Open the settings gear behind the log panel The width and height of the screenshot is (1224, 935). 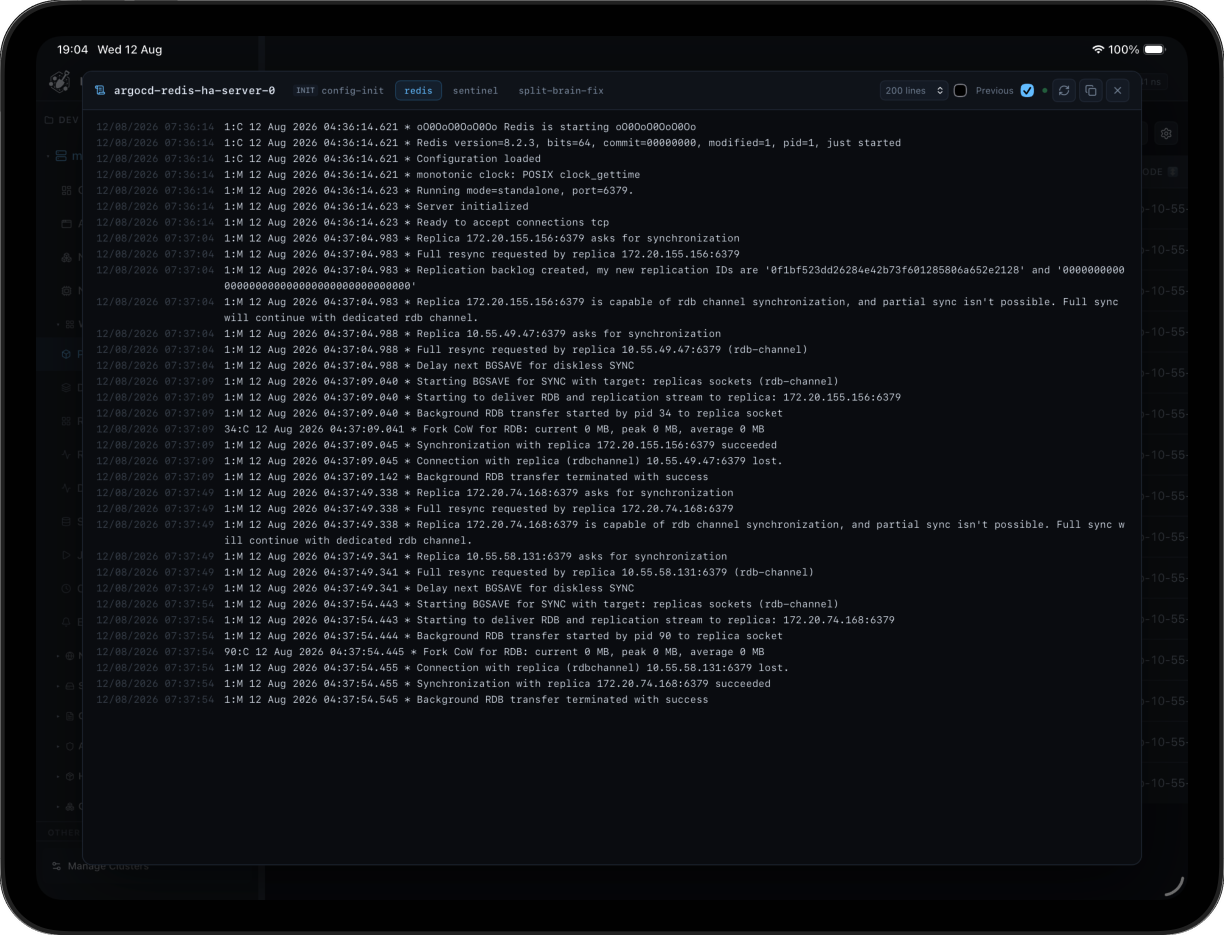click(1166, 133)
